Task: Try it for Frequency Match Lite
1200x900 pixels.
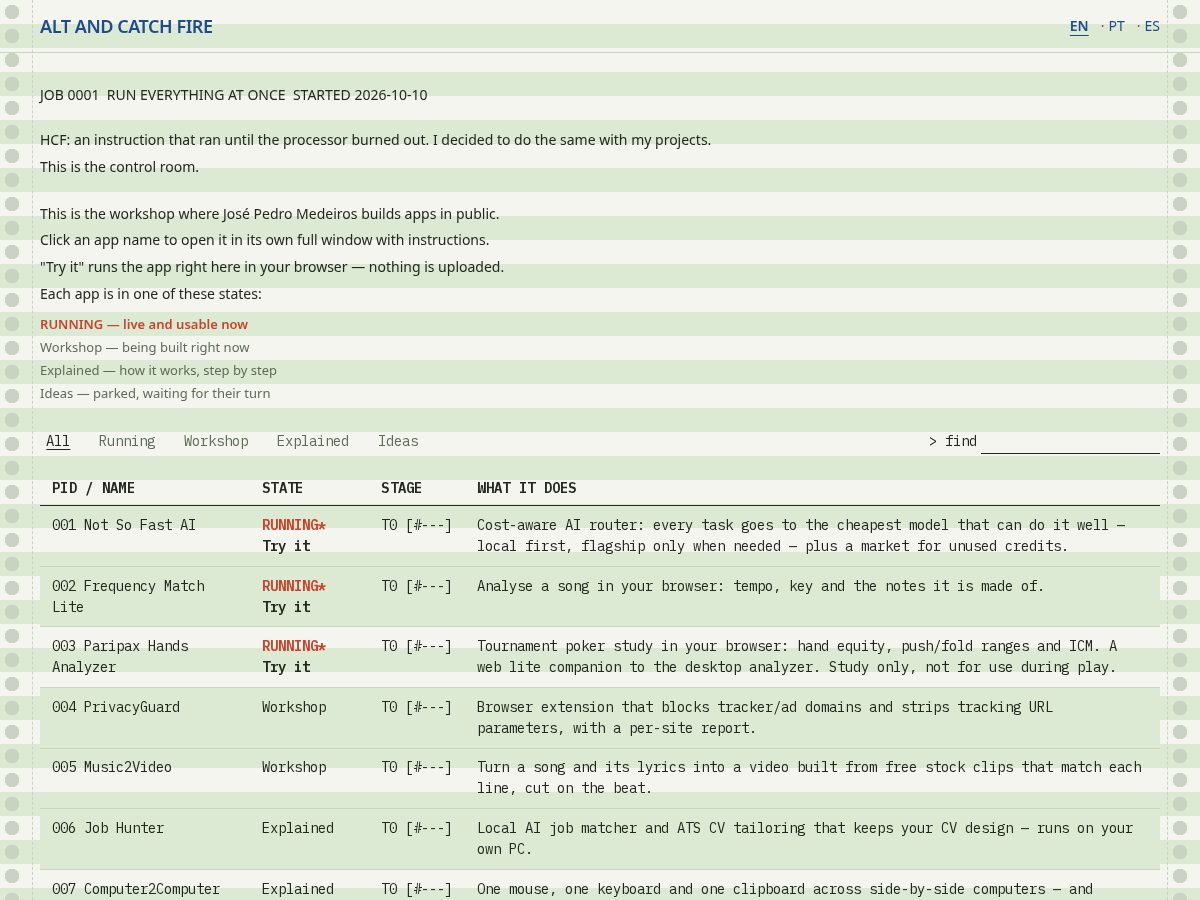Action: (286, 607)
